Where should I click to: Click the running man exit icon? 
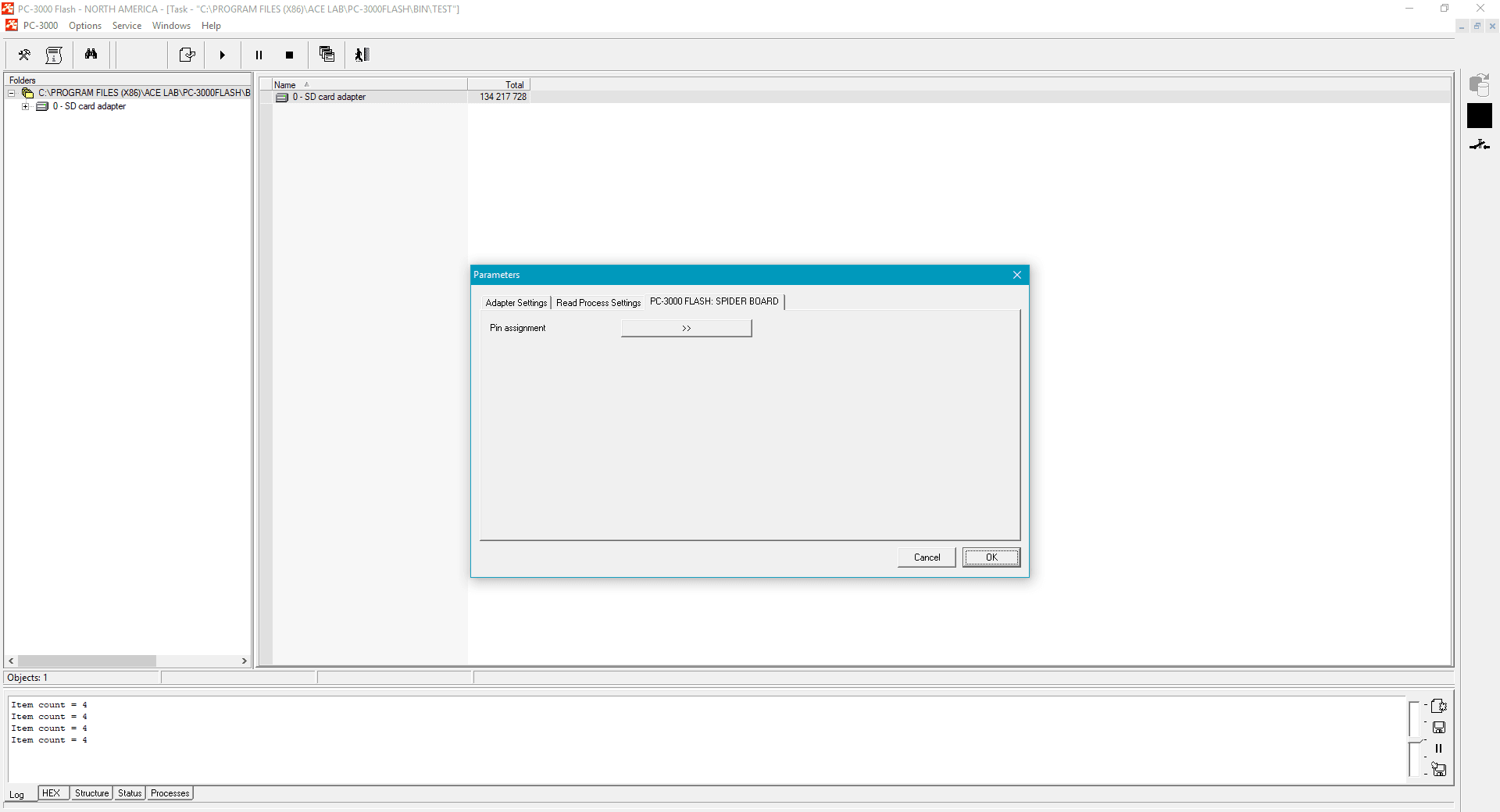362,55
